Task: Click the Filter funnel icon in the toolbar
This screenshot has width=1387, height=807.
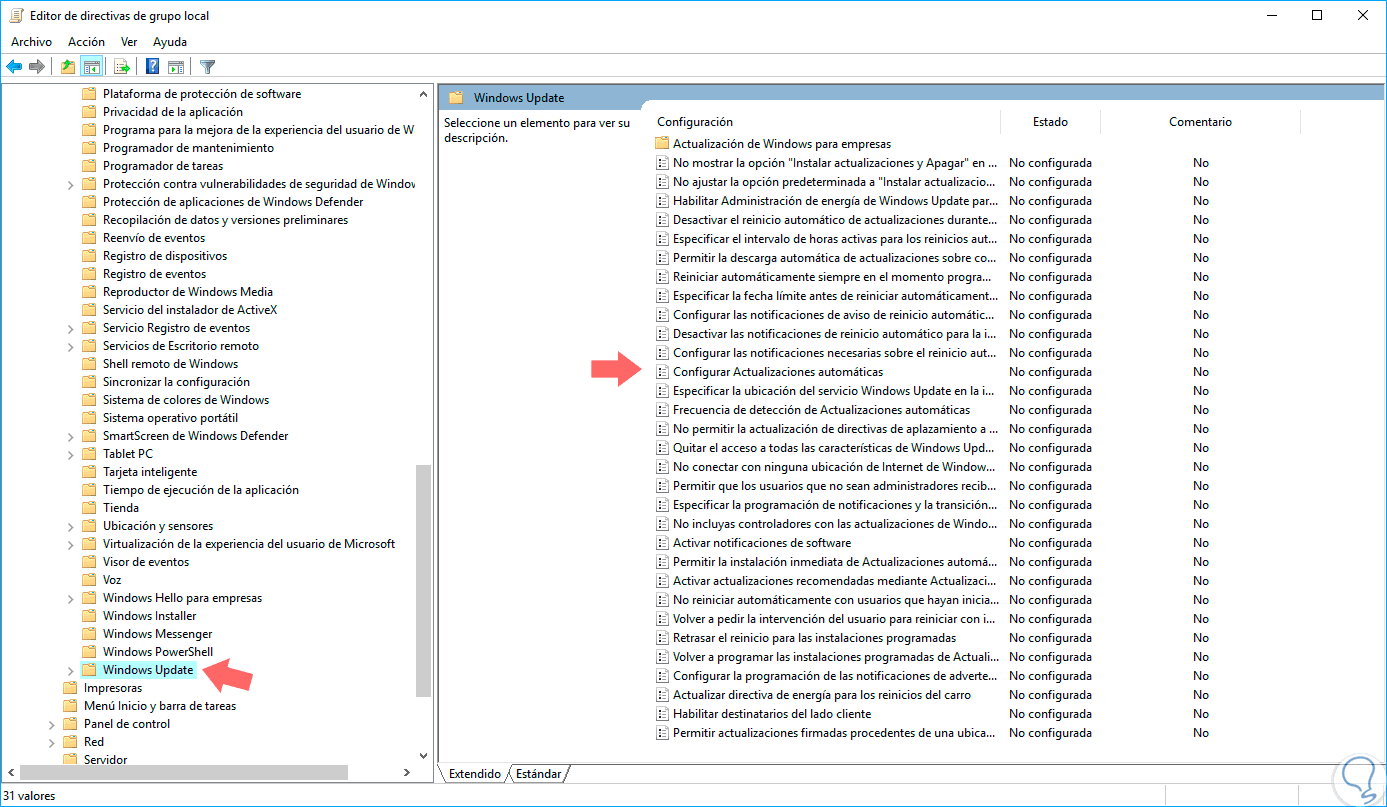Action: pos(207,67)
